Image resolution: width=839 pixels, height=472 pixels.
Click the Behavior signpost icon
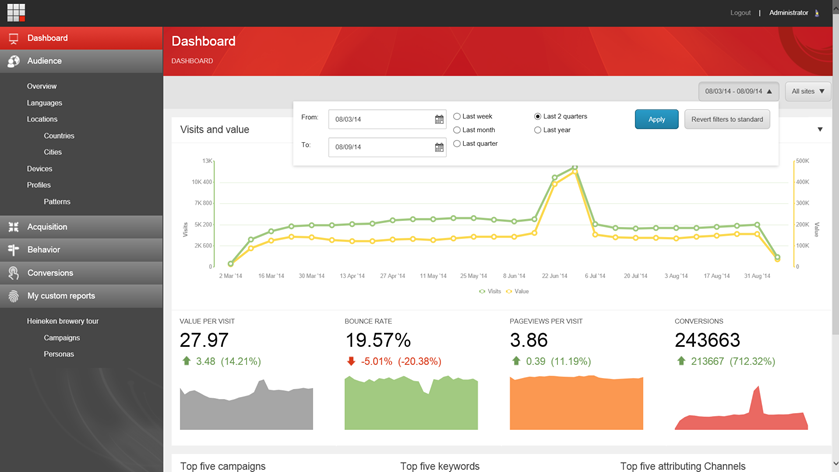(x=13, y=250)
